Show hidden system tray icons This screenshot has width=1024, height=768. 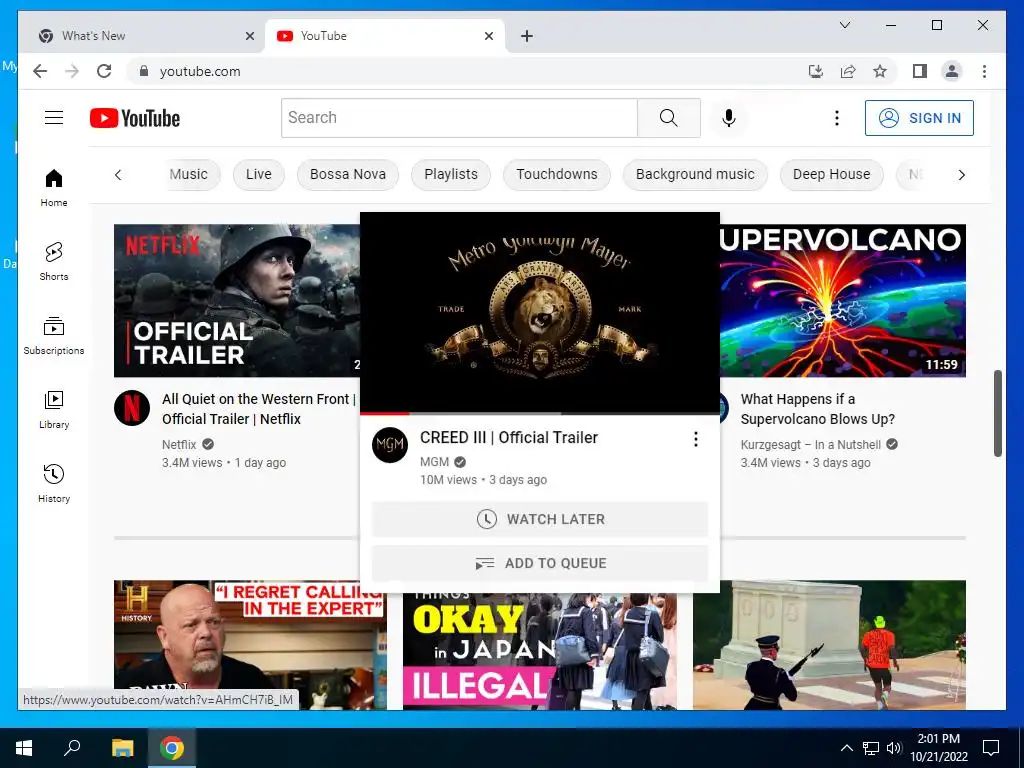coord(846,748)
